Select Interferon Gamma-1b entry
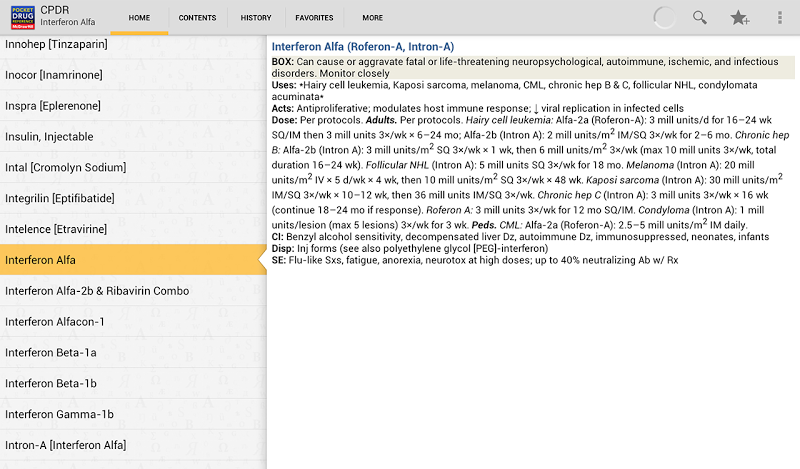Viewport: 800px width, 469px height. point(133,414)
